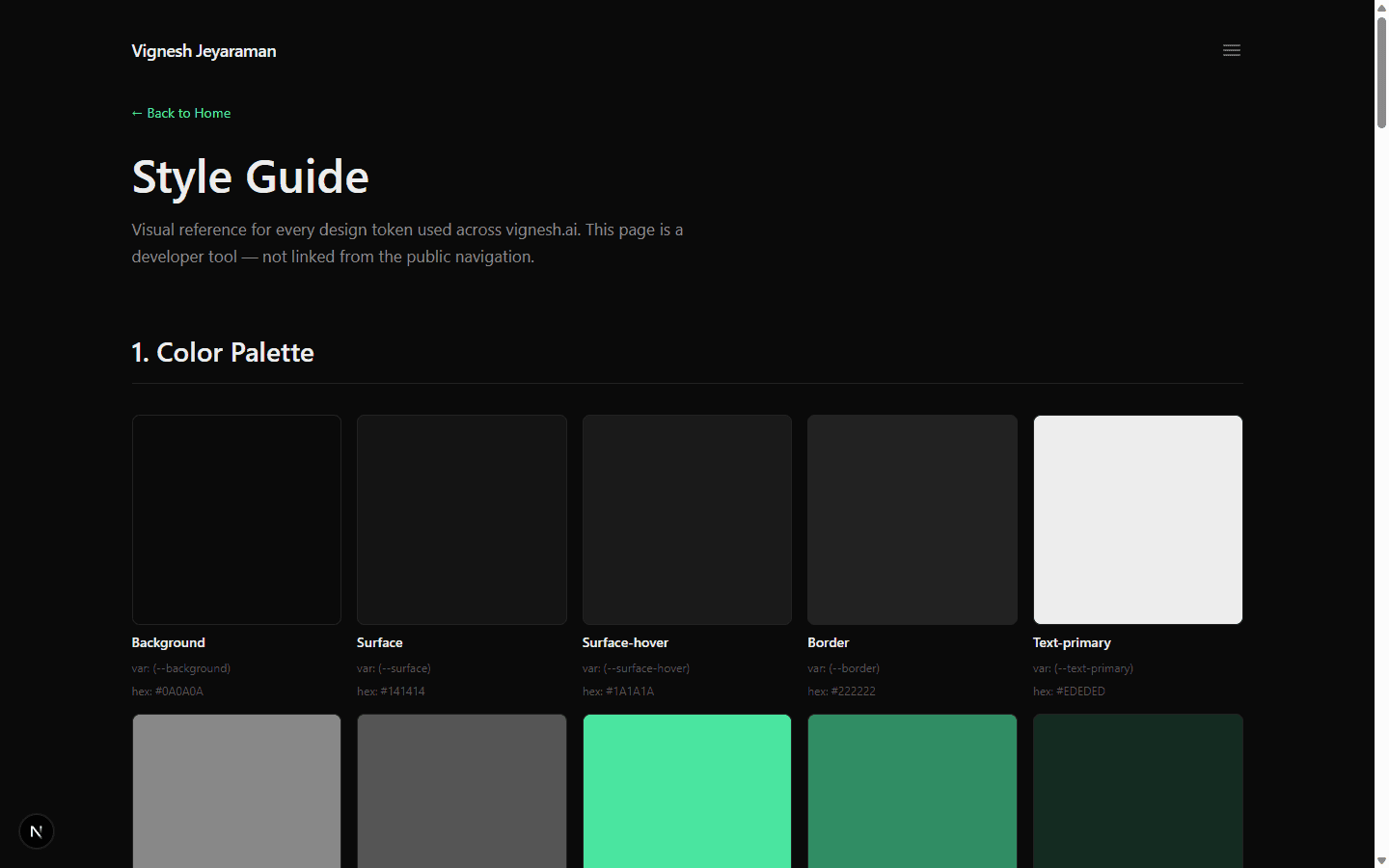Click the Style Guide page heading
This screenshot has width=1389, height=868.
[250, 176]
